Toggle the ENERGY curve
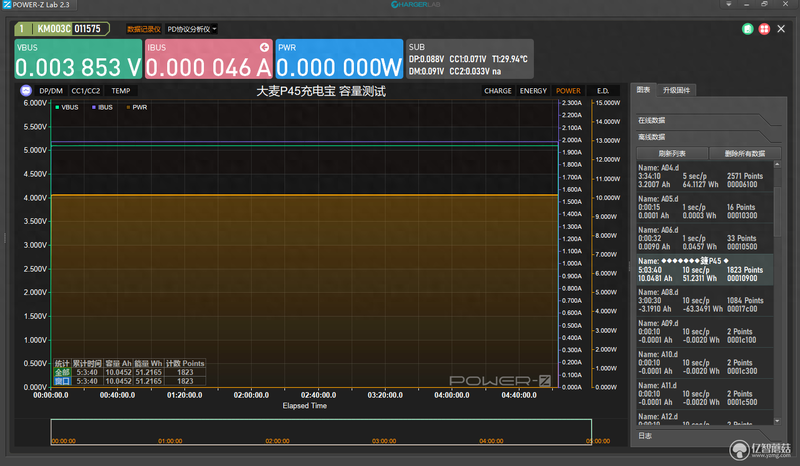This screenshot has height=466, width=800. tap(533, 91)
